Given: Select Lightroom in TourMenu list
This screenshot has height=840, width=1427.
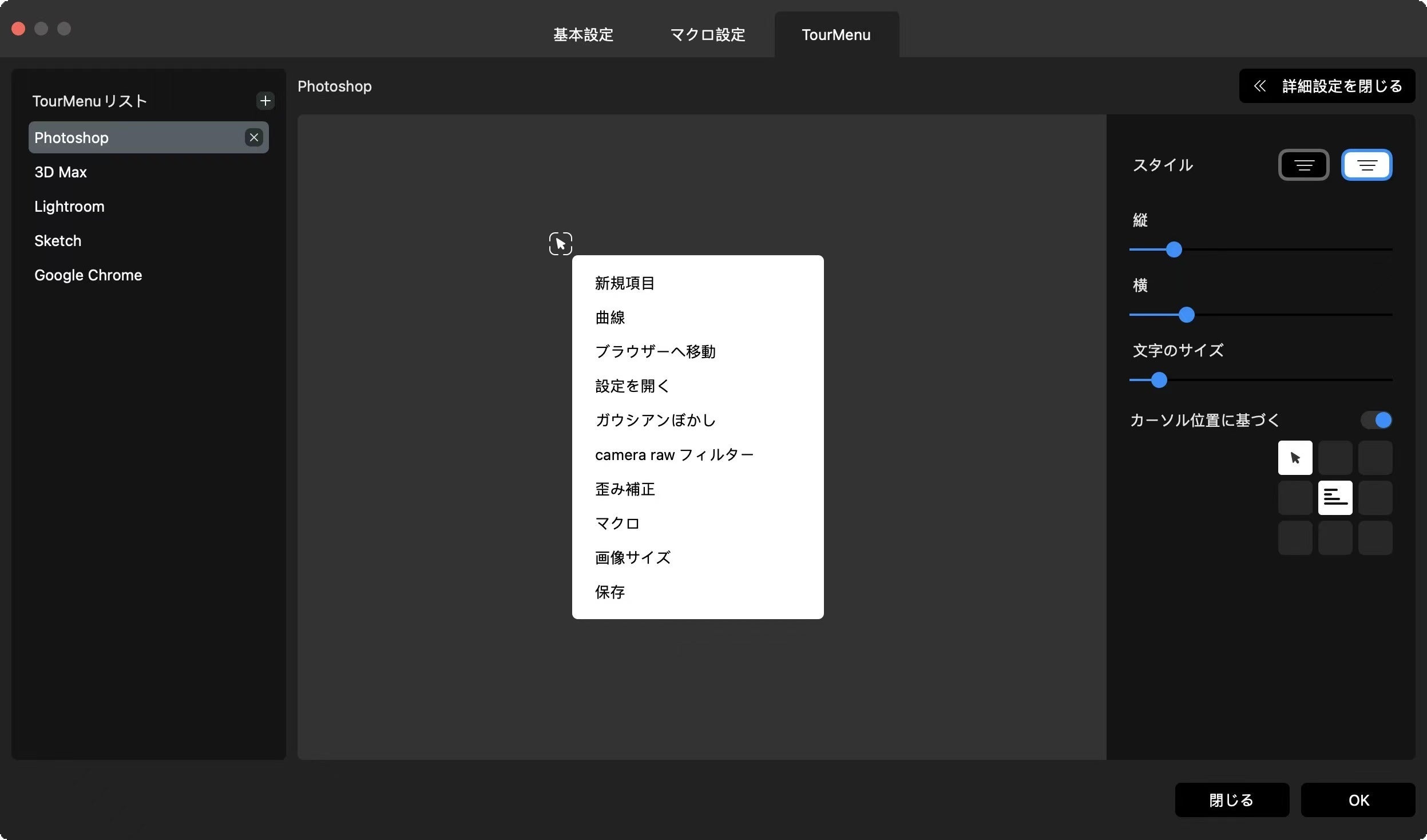Looking at the screenshot, I should click(x=69, y=207).
